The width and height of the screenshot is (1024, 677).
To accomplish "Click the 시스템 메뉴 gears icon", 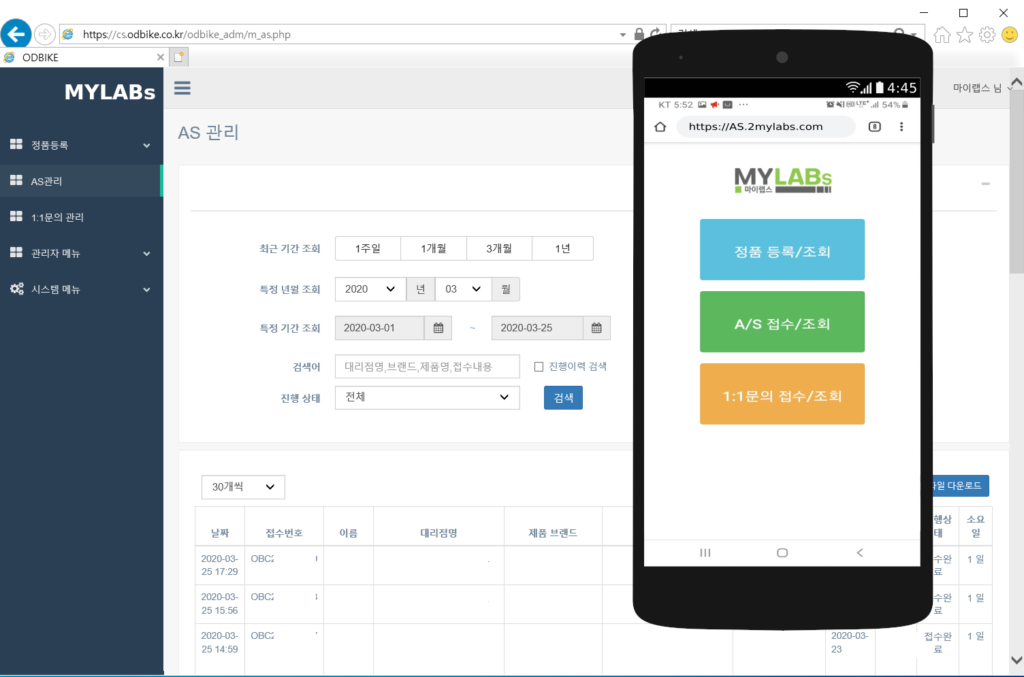I will pos(17,289).
